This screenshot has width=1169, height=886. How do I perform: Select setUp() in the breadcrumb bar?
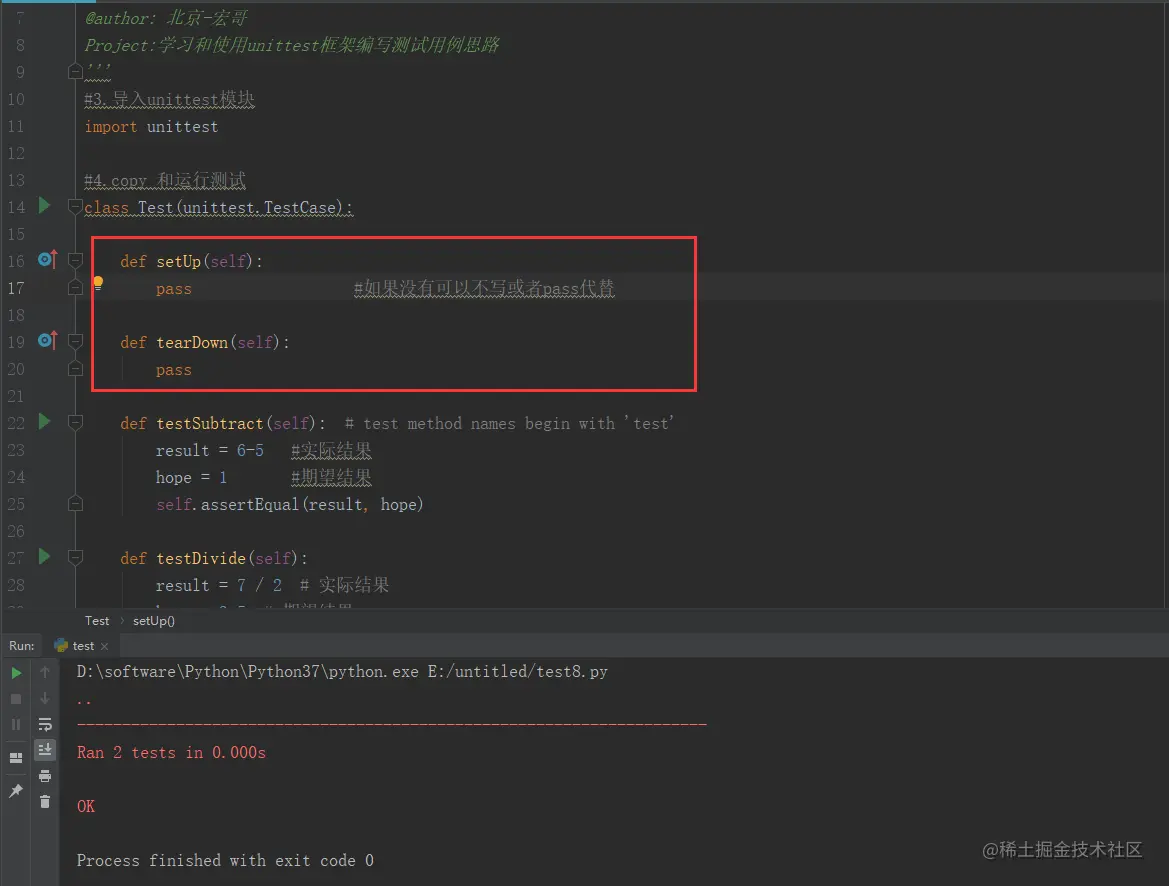154,620
